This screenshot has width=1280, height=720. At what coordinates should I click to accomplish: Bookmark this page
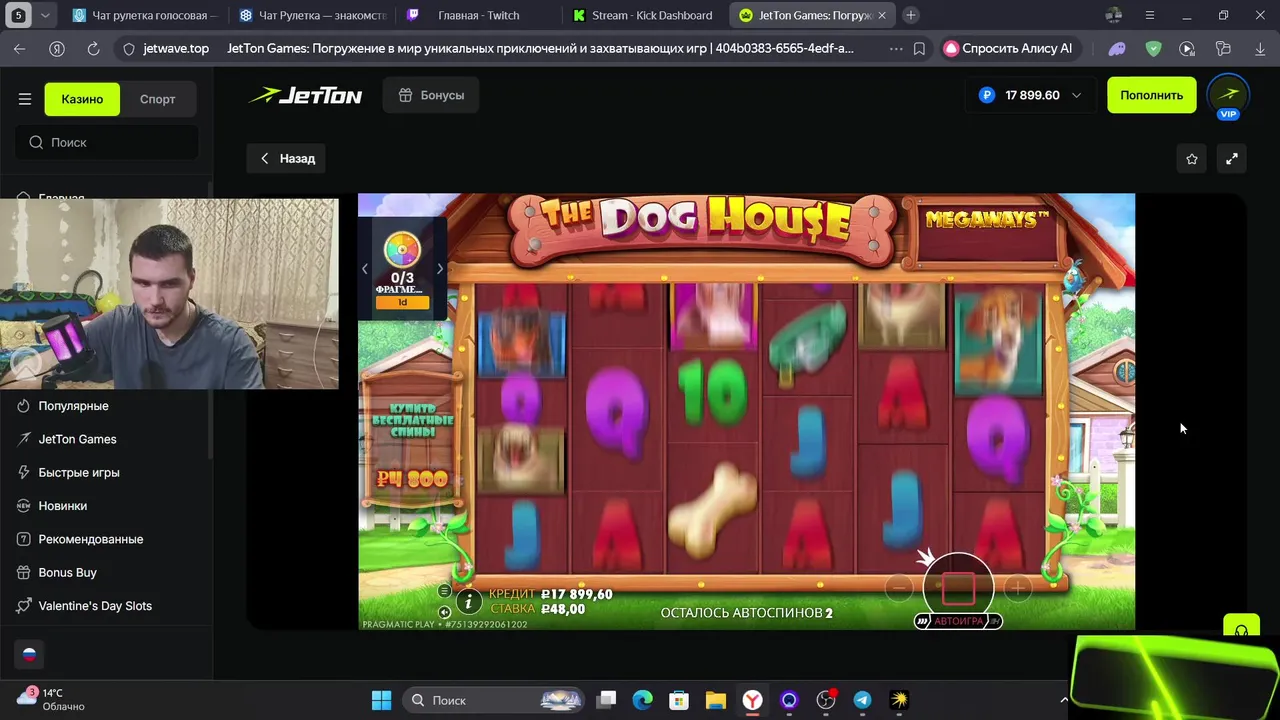[x=919, y=48]
